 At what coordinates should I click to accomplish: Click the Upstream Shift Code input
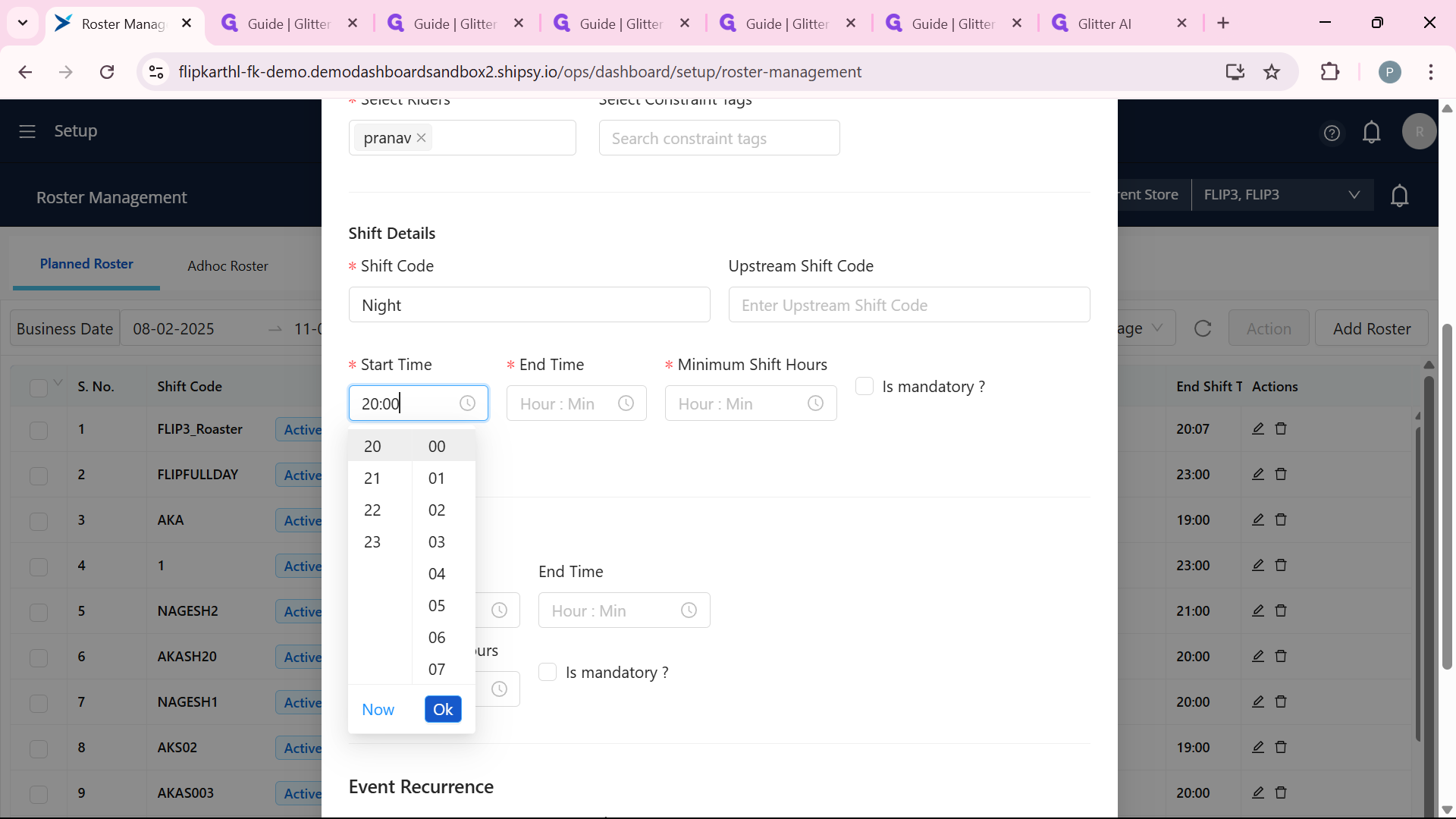[909, 305]
